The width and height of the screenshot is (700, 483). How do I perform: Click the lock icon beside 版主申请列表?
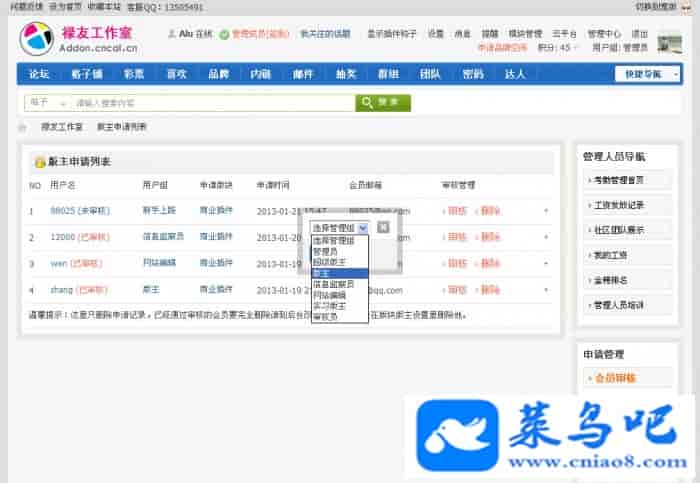pos(39,162)
